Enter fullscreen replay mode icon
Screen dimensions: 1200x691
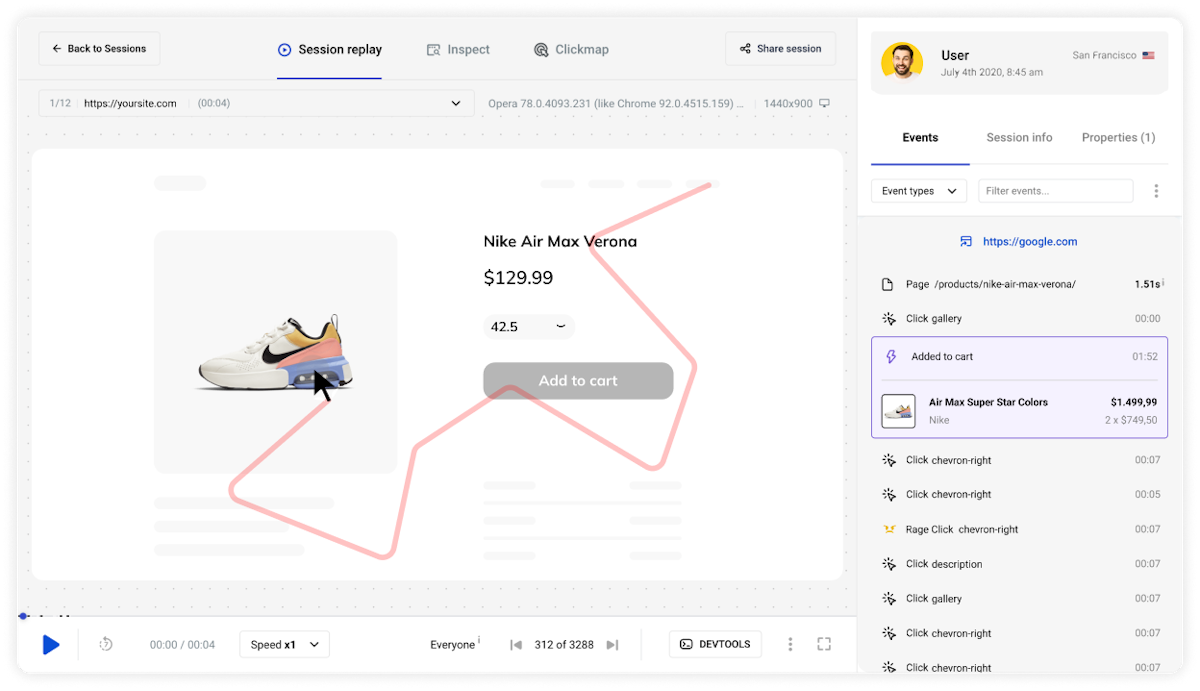[824, 644]
